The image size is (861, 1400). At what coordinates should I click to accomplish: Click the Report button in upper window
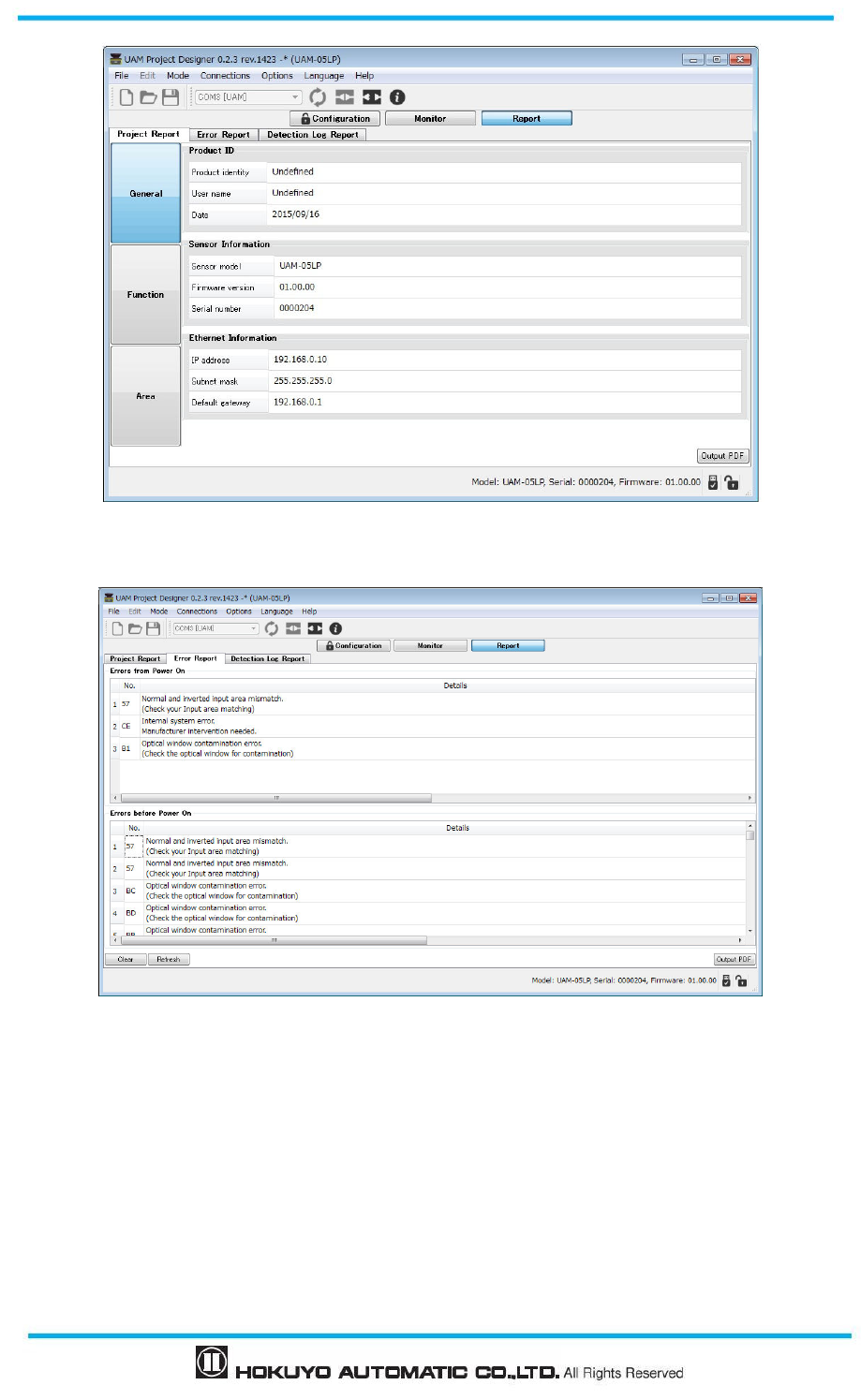click(x=527, y=119)
